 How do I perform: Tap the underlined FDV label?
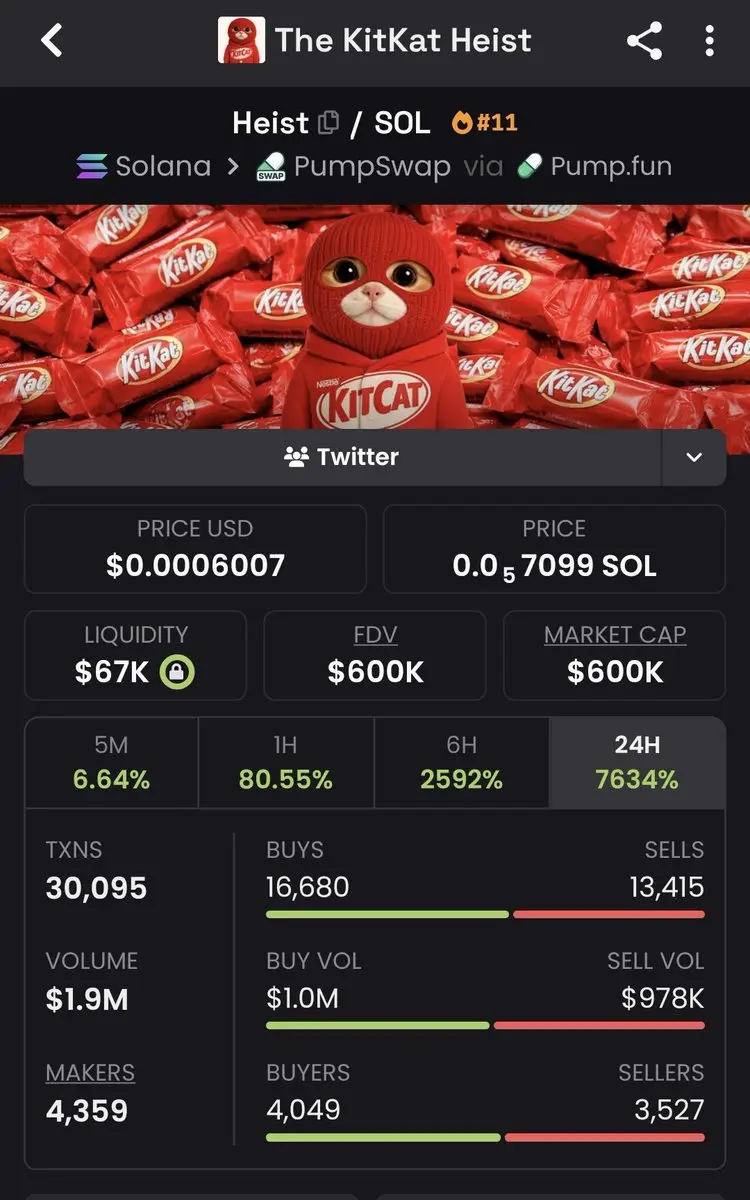375,635
